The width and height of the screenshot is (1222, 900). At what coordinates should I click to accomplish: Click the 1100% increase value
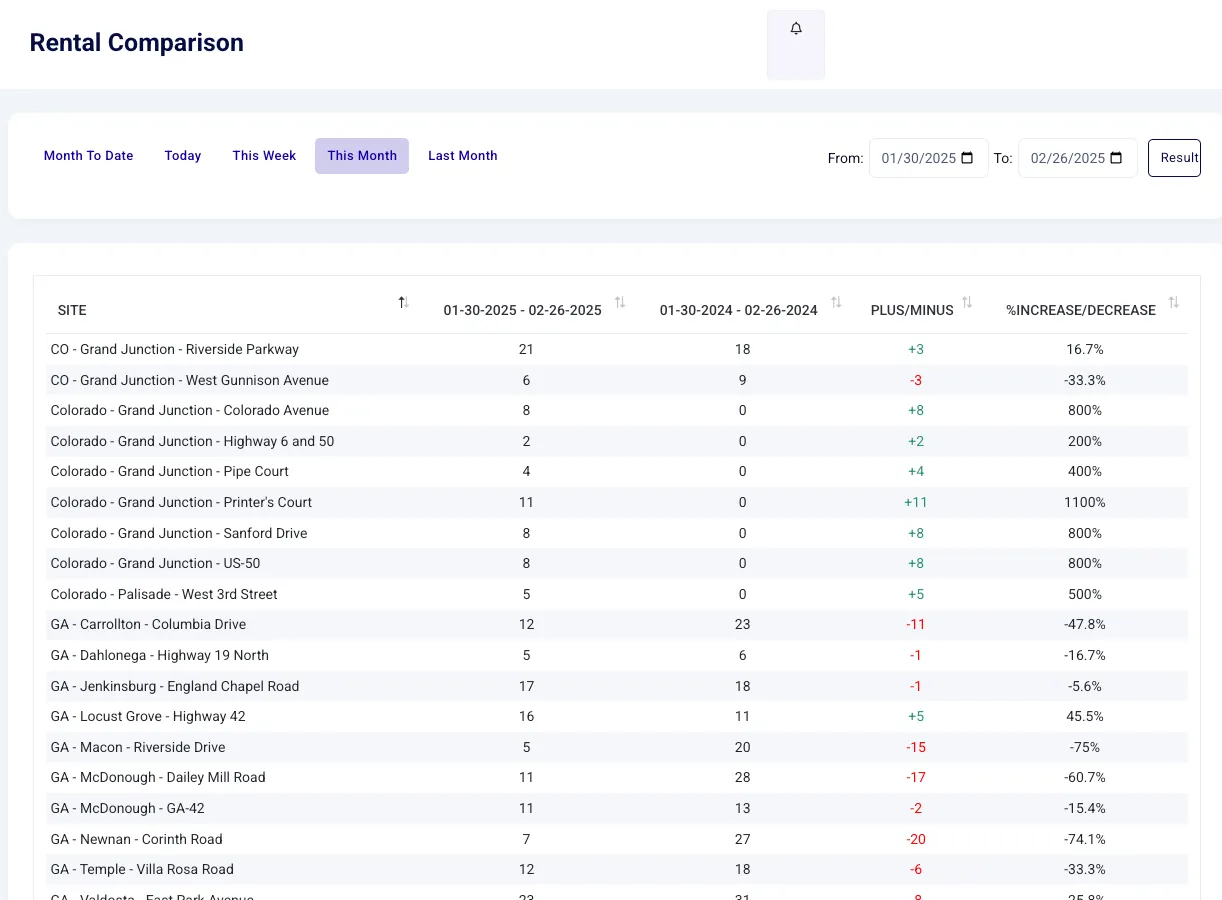[1084, 502]
